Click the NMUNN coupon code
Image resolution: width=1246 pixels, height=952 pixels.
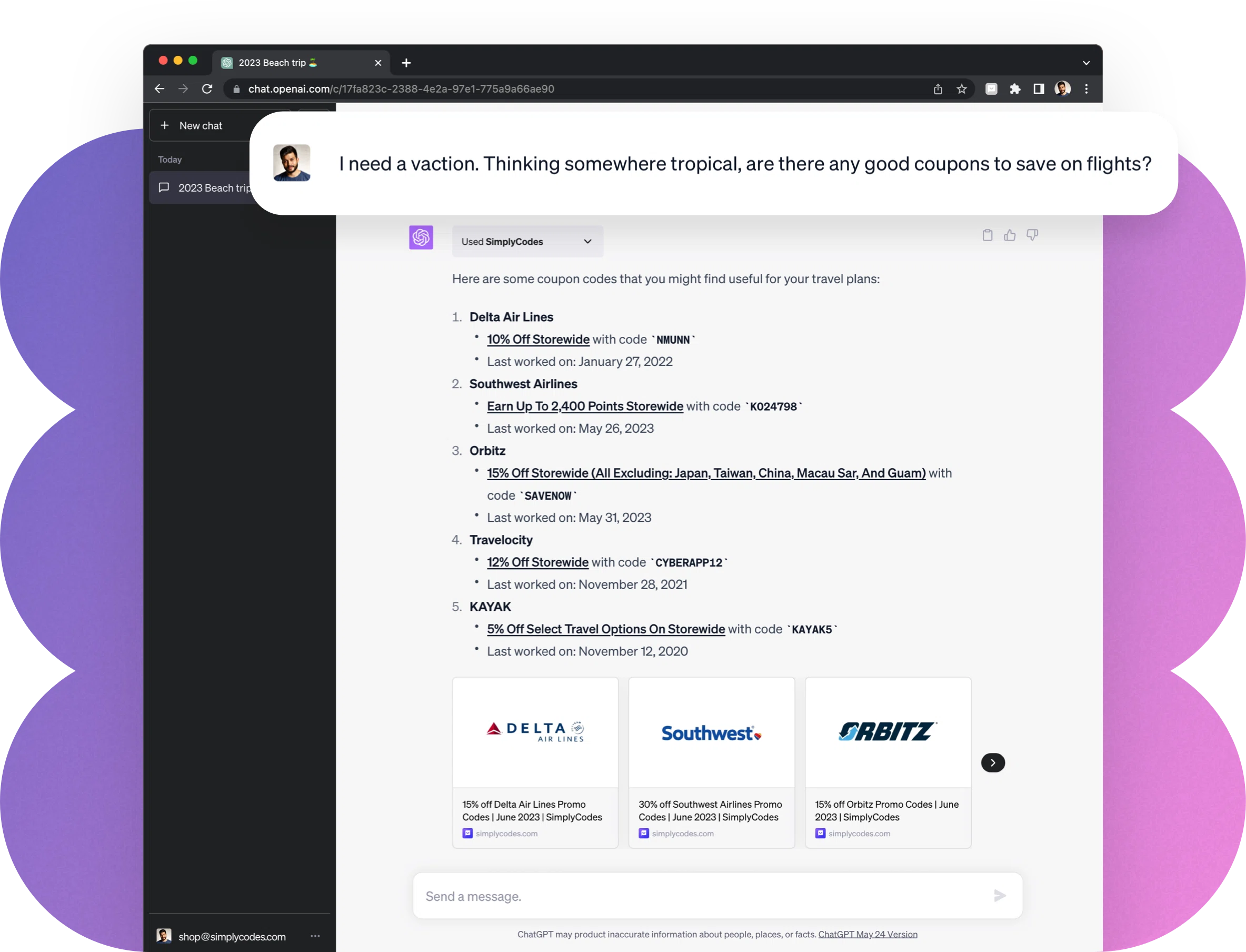coord(673,340)
